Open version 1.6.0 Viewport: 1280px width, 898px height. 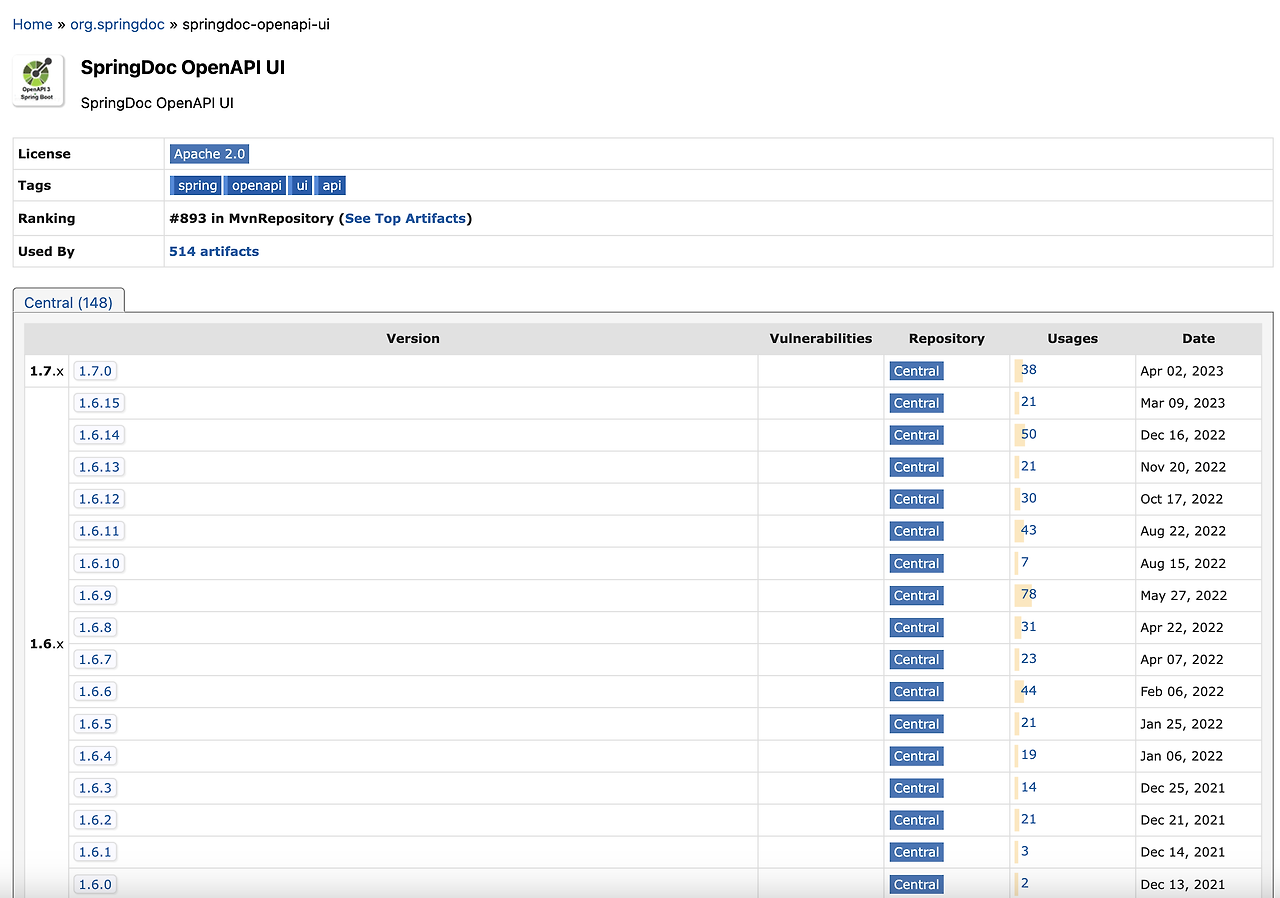96,884
